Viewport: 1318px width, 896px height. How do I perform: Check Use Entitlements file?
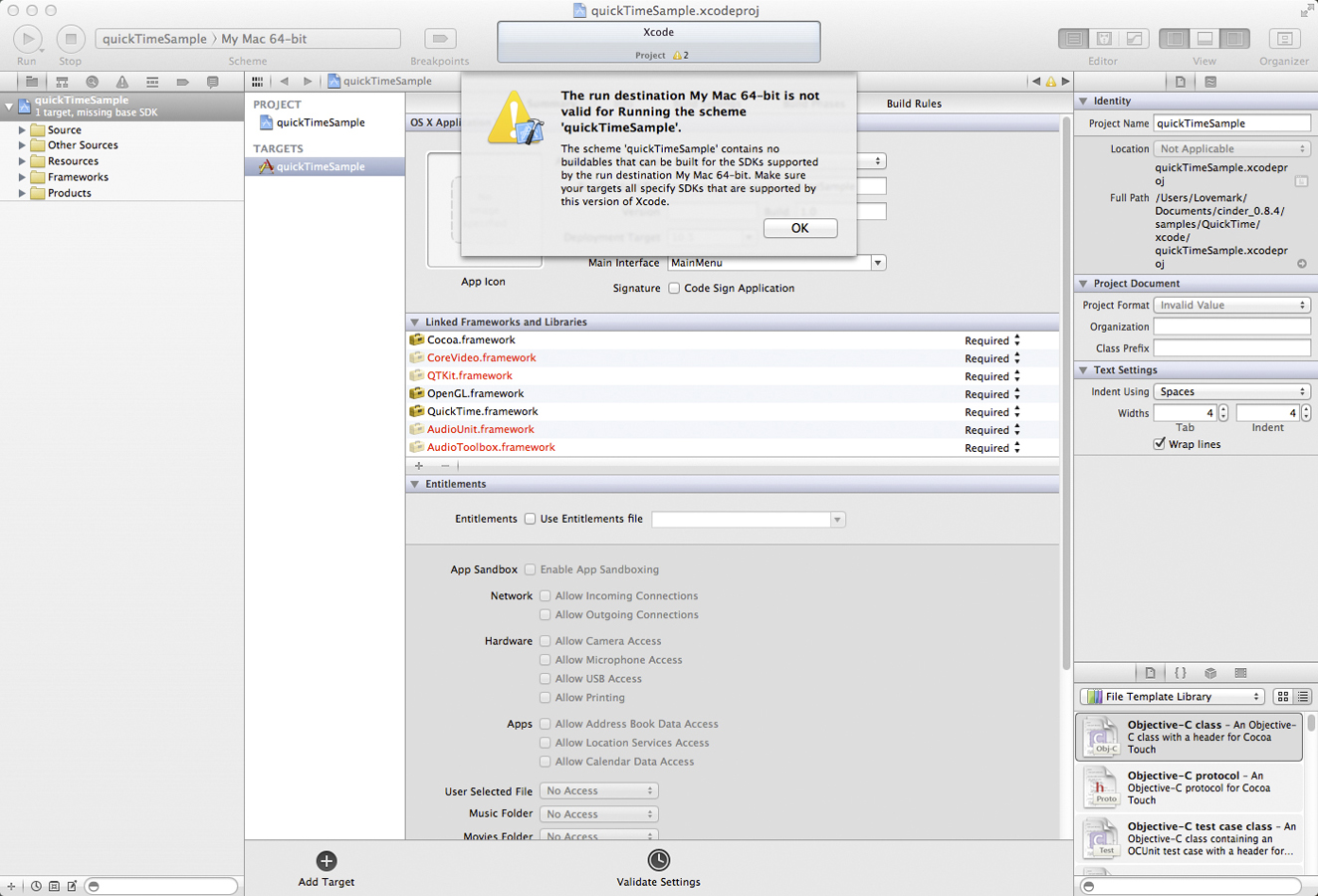(530, 519)
